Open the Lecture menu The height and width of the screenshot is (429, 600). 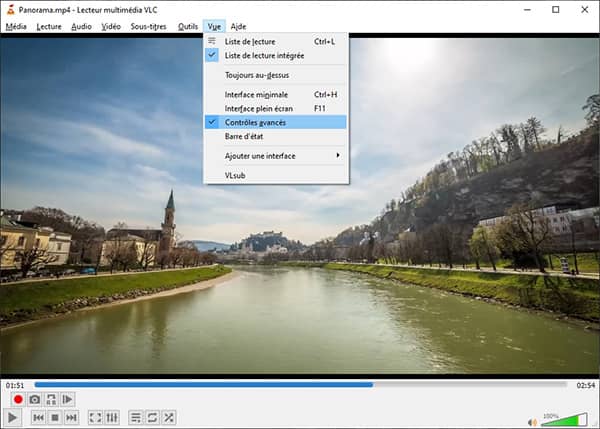coord(49,26)
